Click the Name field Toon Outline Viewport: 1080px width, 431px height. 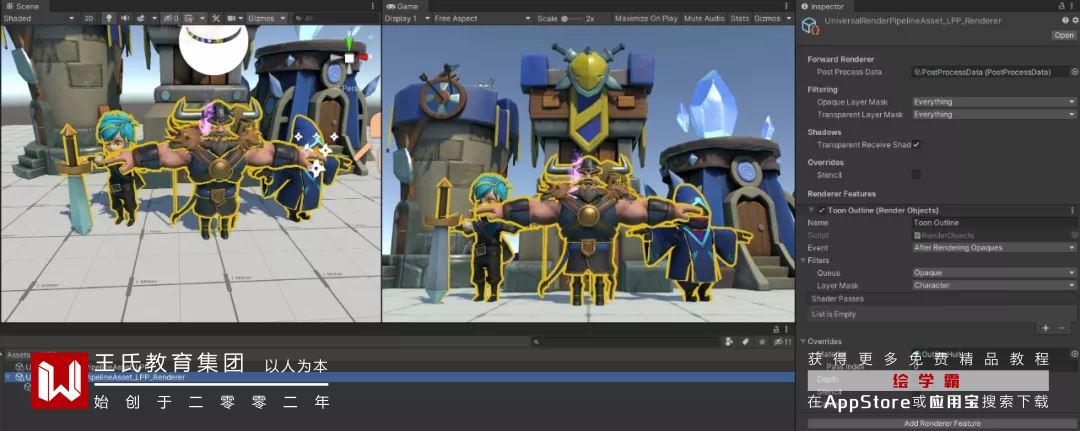tap(994, 222)
